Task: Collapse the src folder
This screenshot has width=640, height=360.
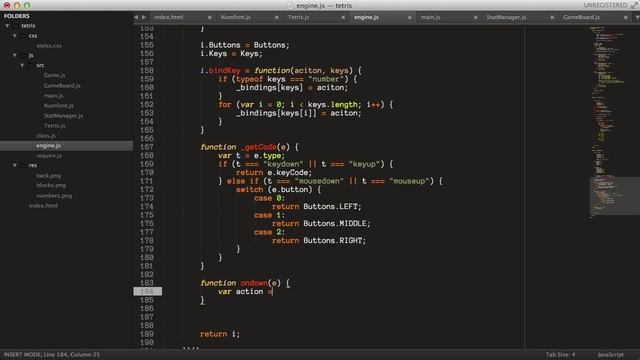Action: (22, 65)
